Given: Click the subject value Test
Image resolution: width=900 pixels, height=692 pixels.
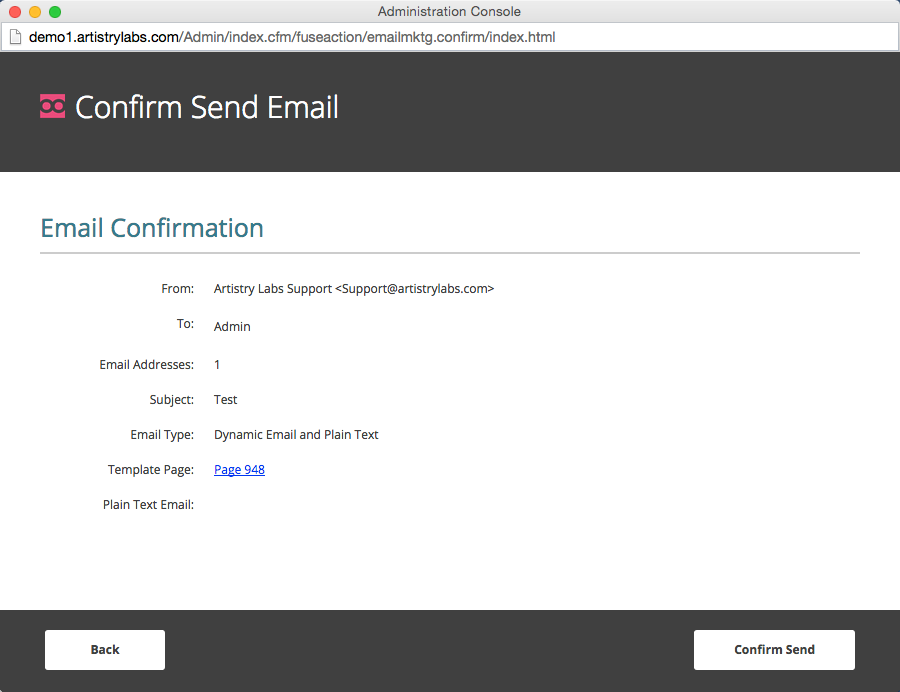Looking at the screenshot, I should pyautogui.click(x=226, y=399).
